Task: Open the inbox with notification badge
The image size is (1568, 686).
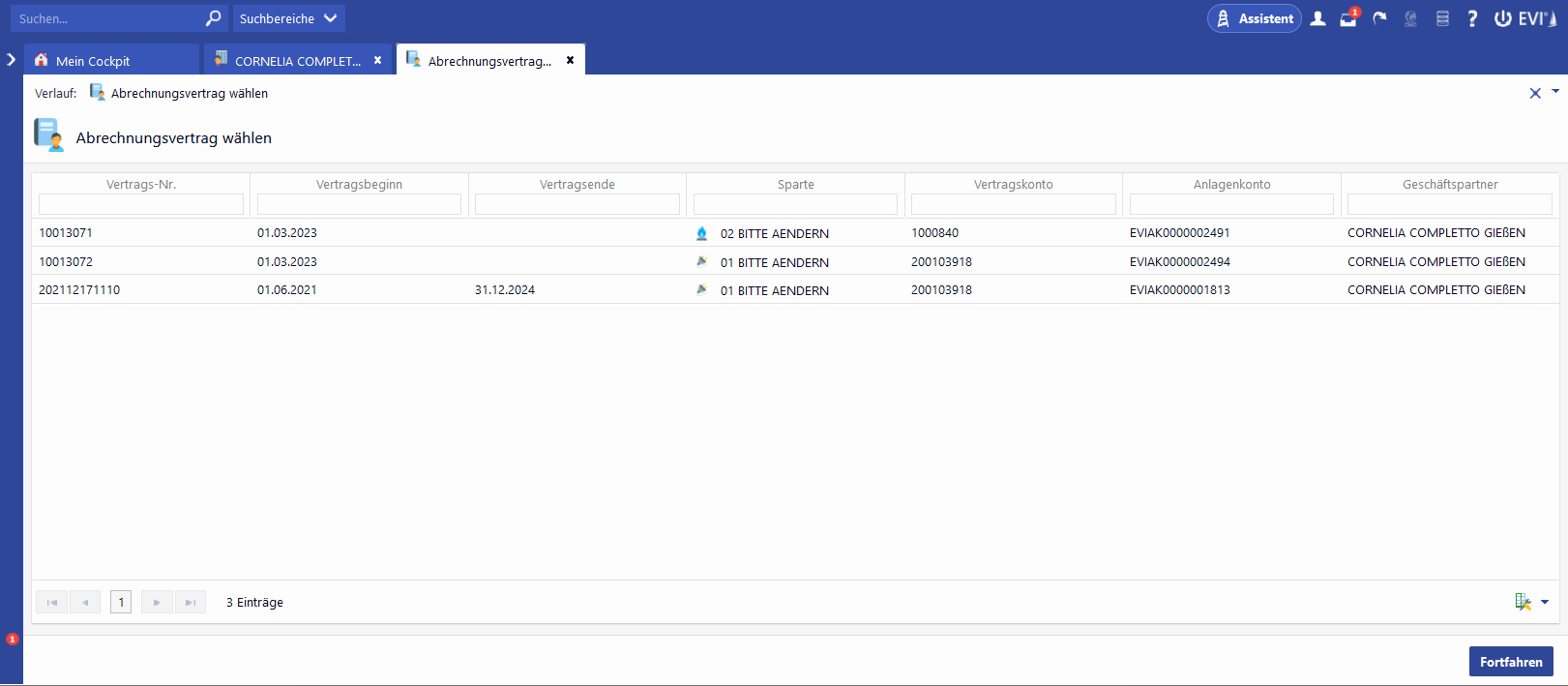Action: tap(1348, 18)
